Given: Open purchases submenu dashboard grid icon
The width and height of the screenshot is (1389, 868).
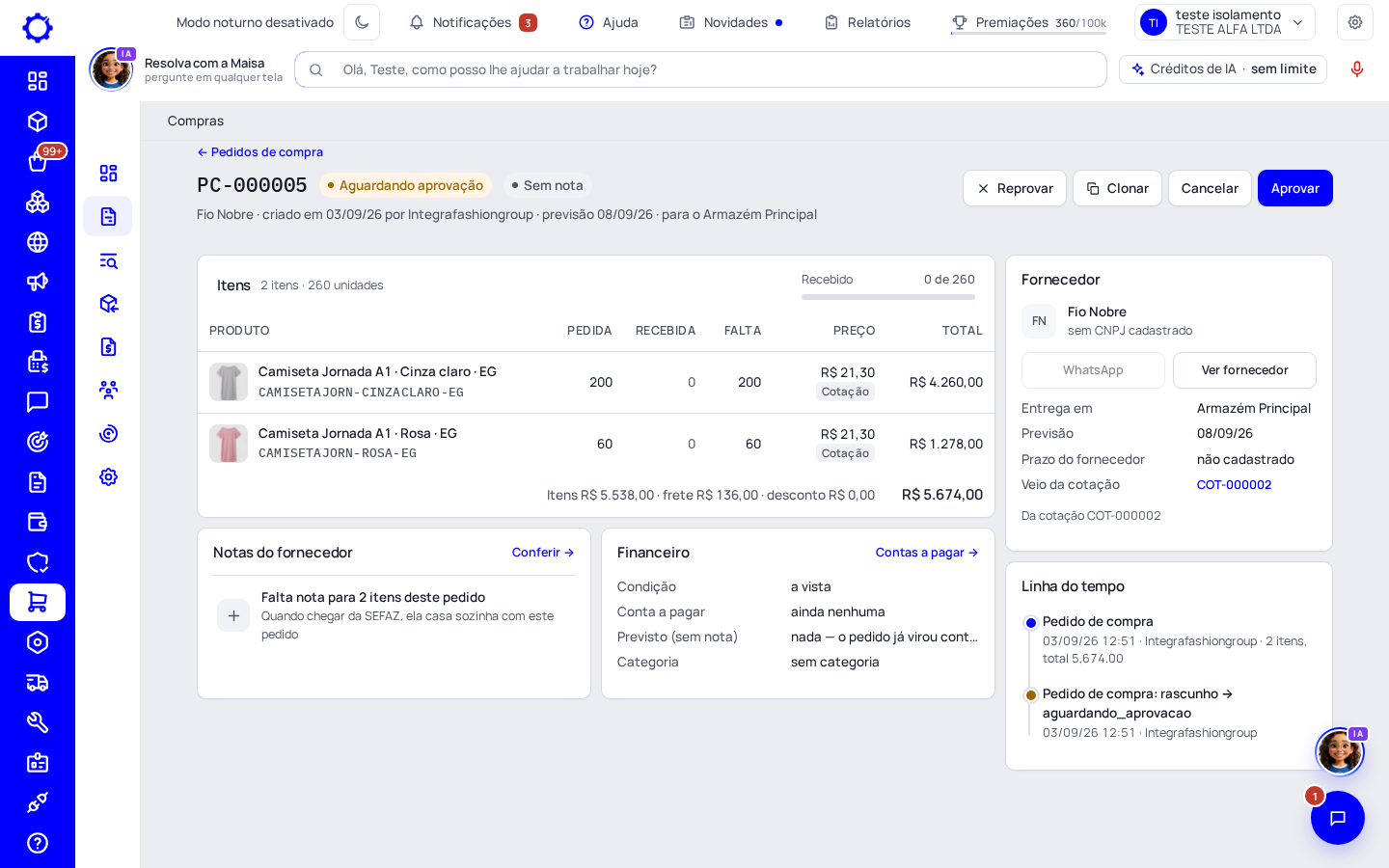Looking at the screenshot, I should 108,173.
